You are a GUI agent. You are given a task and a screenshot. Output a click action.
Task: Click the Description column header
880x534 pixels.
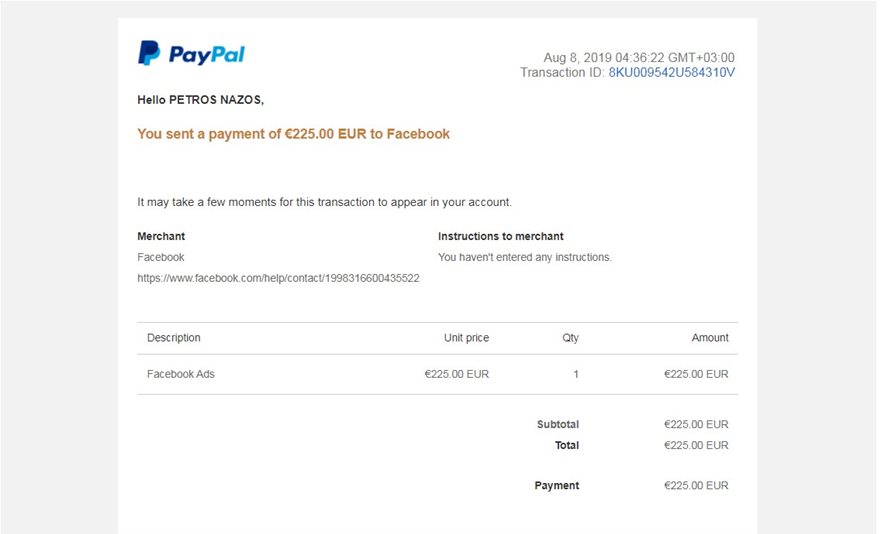tap(174, 338)
